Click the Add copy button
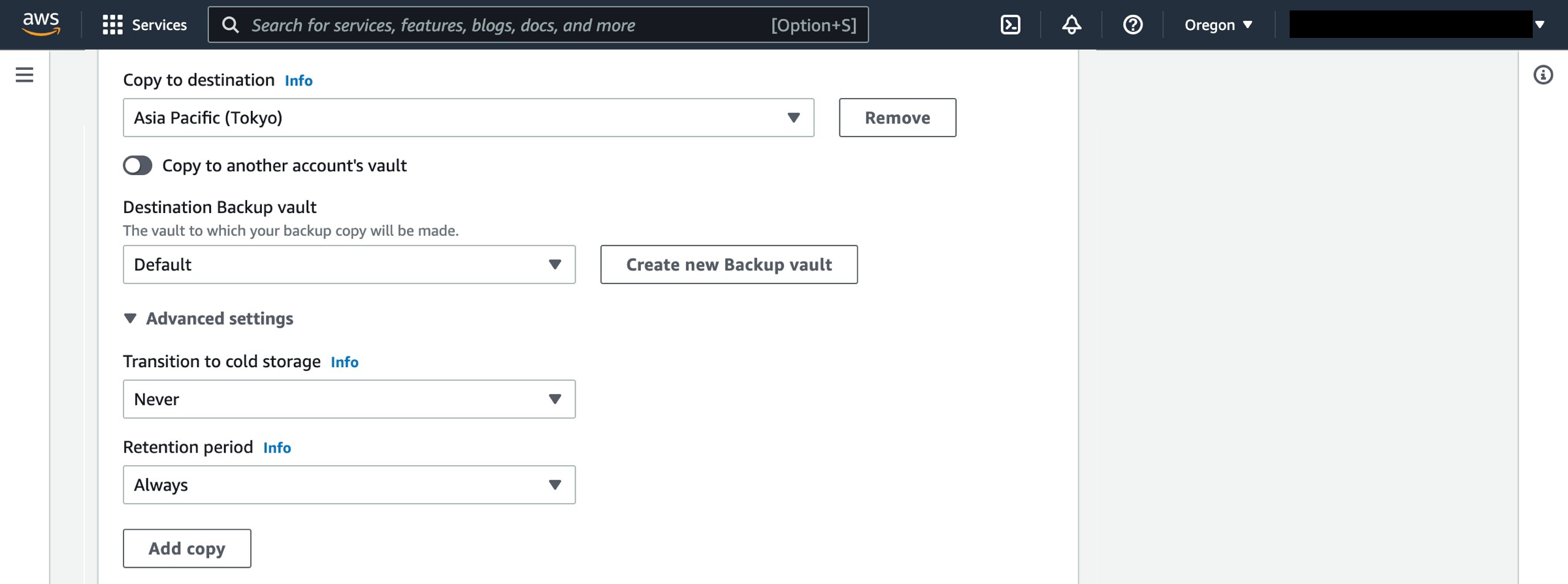This screenshot has height=584, width=1568. [x=187, y=548]
